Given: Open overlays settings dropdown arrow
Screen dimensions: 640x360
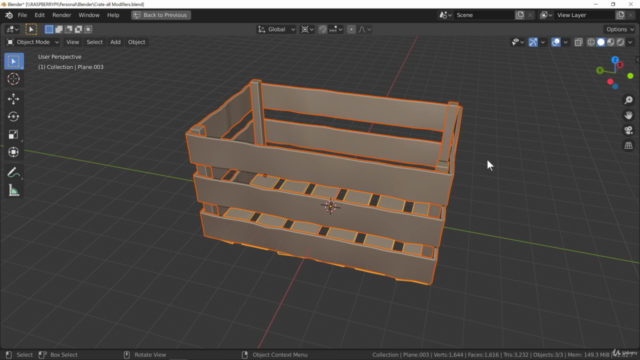Looking at the screenshot, I should [x=566, y=42].
